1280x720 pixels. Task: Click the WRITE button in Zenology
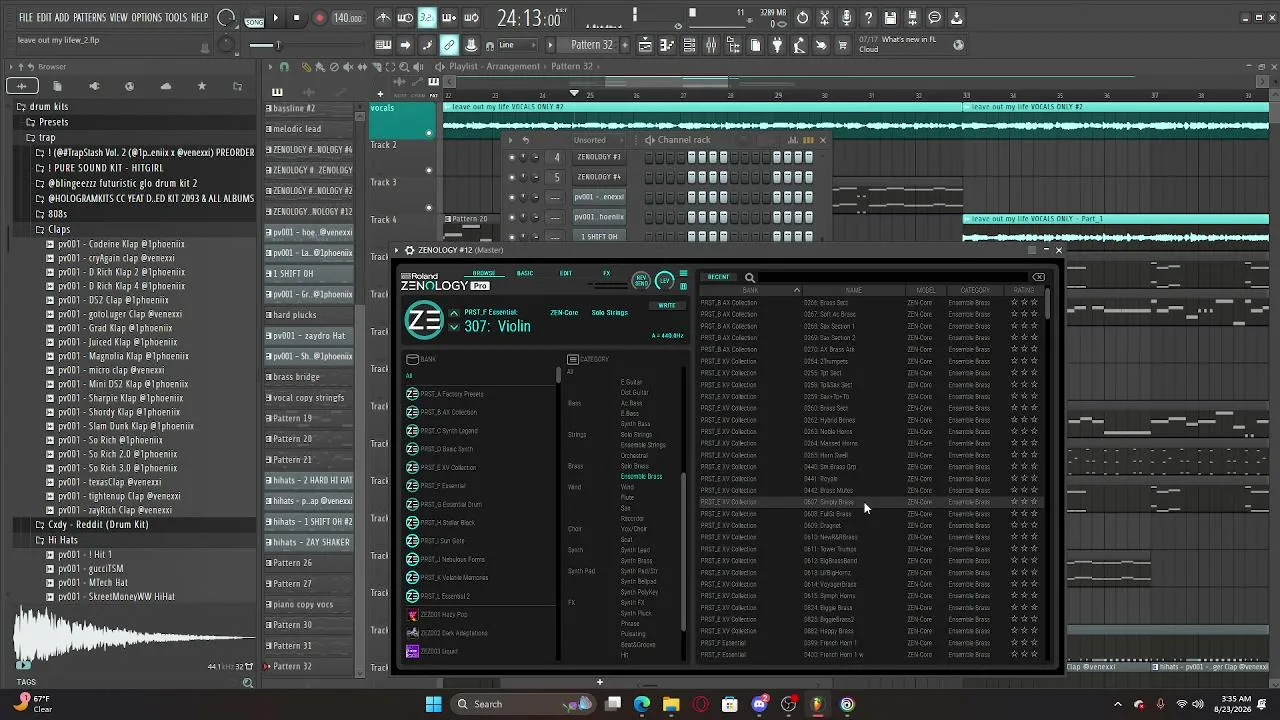[x=667, y=305]
